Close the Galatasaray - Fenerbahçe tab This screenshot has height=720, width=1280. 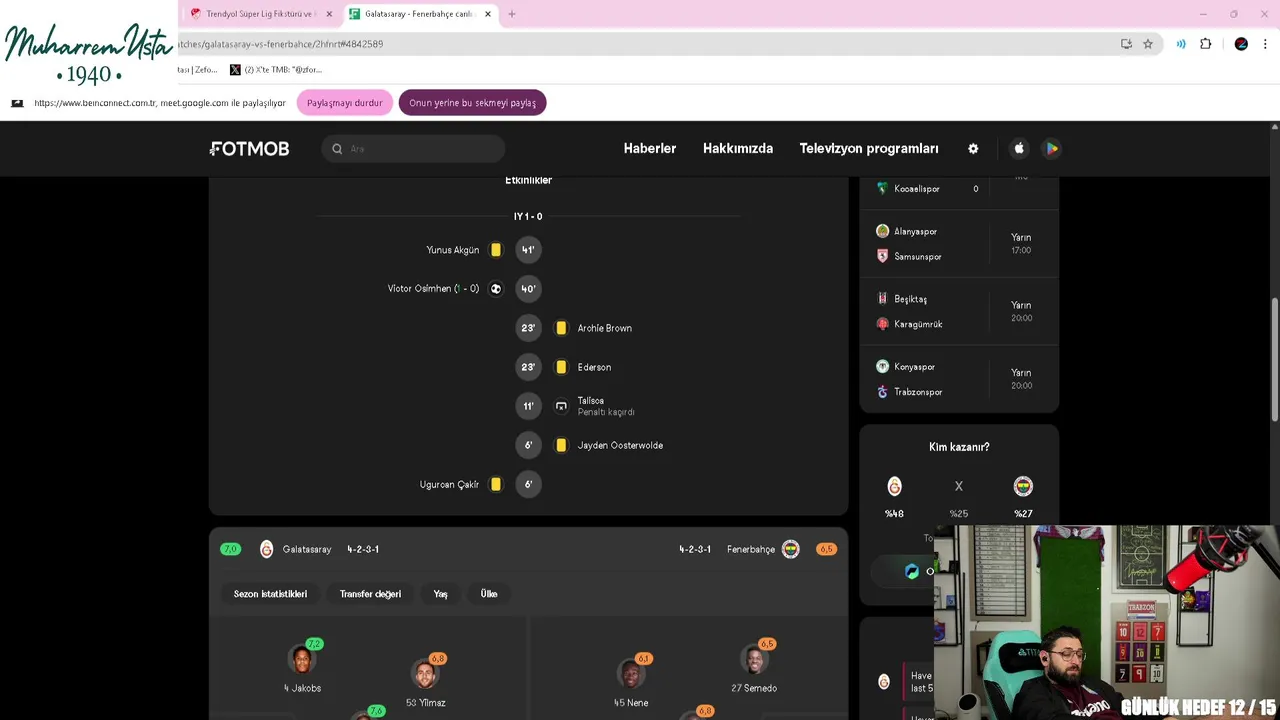[488, 14]
